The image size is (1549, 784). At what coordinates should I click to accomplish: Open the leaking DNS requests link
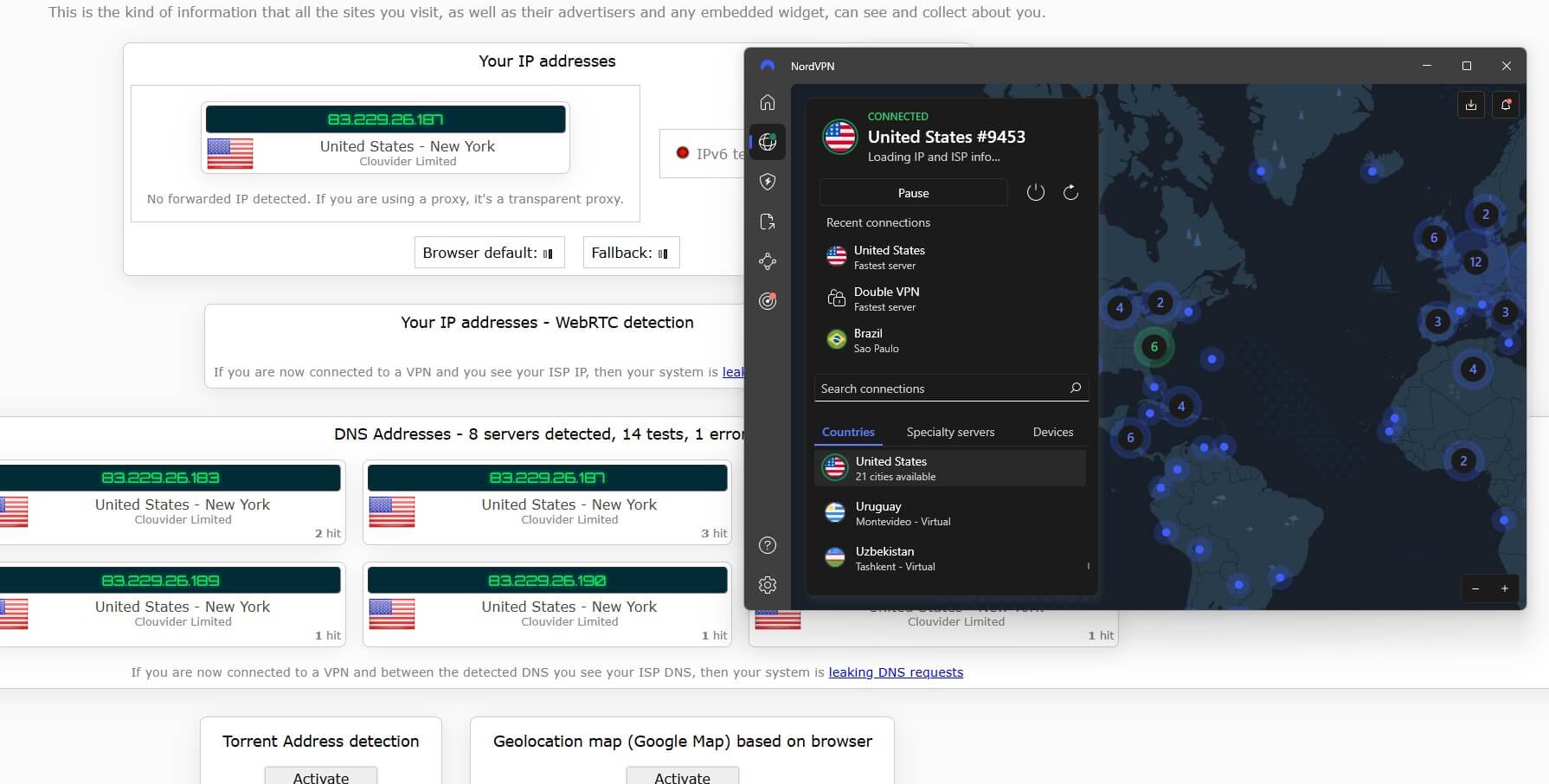(896, 672)
